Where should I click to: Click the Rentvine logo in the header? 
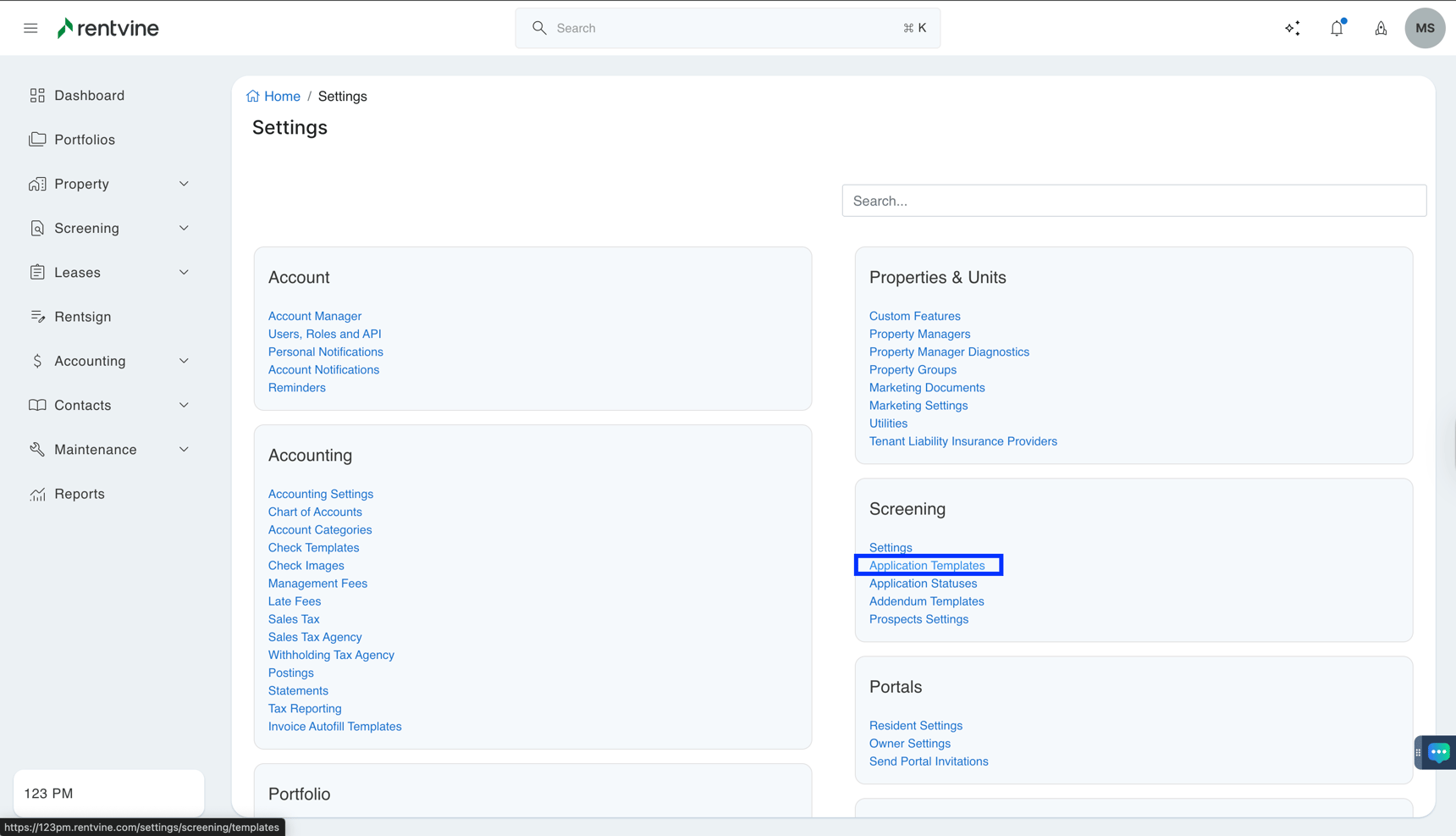point(108,27)
